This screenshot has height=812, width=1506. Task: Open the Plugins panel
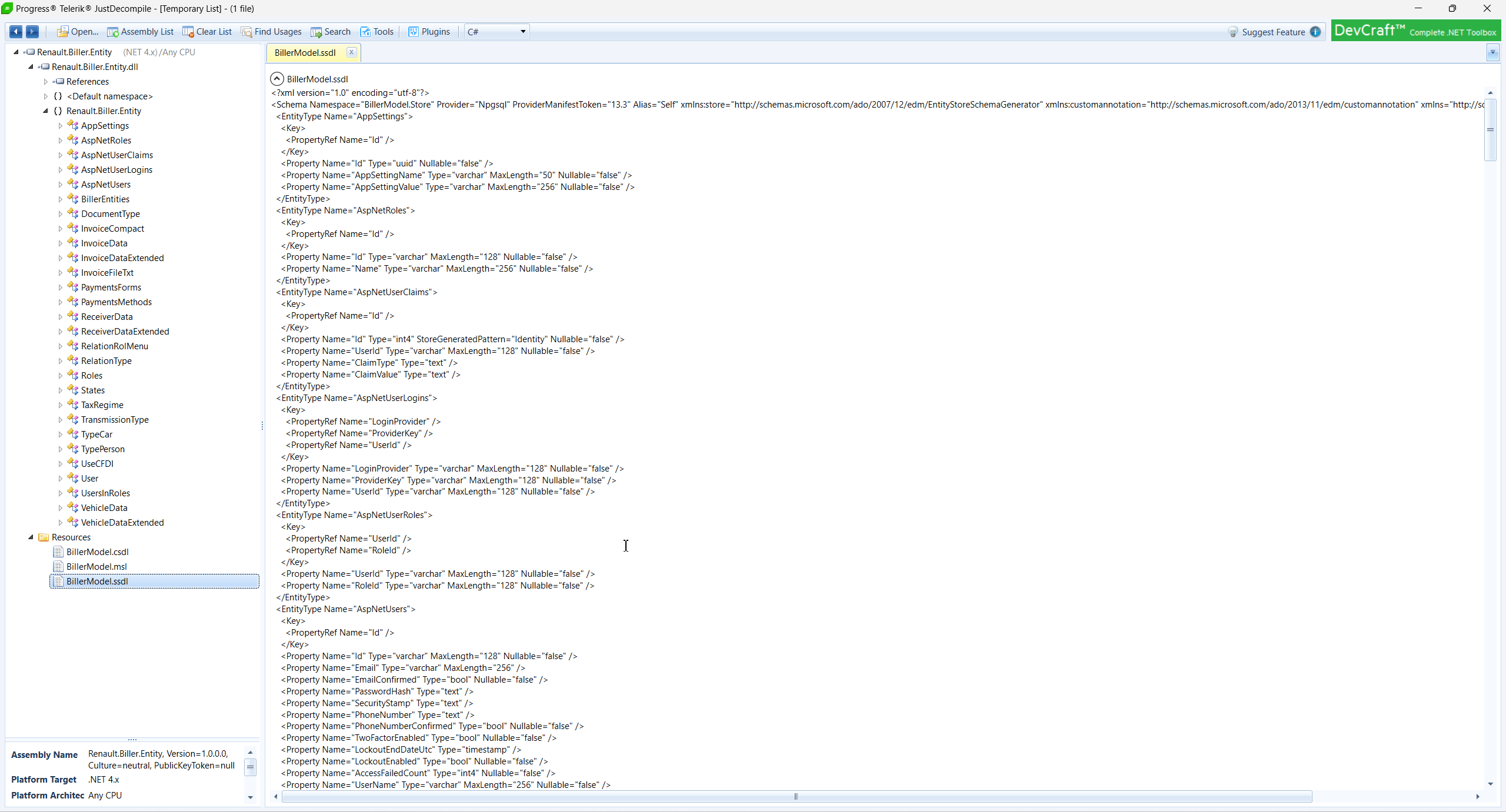click(x=429, y=31)
